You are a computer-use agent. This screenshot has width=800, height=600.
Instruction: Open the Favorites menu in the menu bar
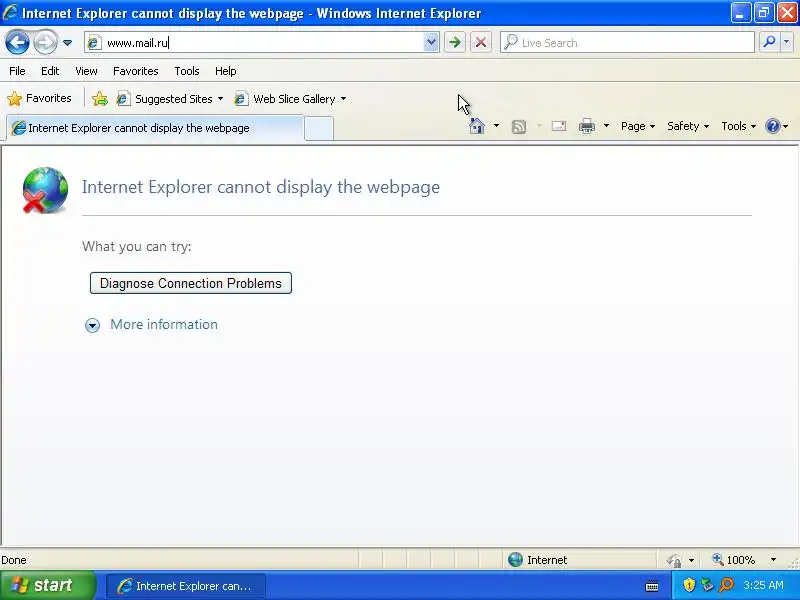click(136, 71)
